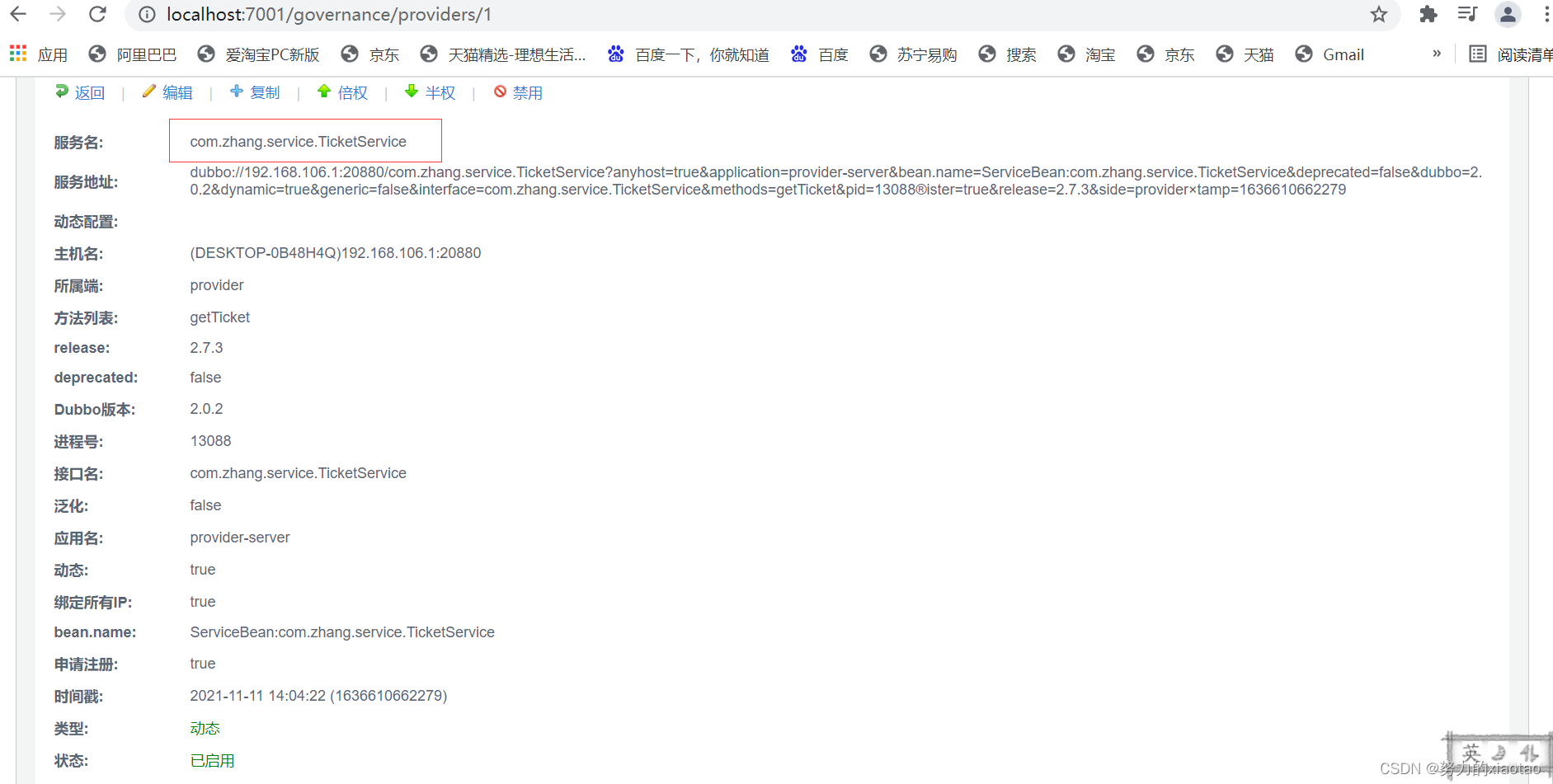Click the 编辑 edit action
The image size is (1553, 784).
point(167,92)
